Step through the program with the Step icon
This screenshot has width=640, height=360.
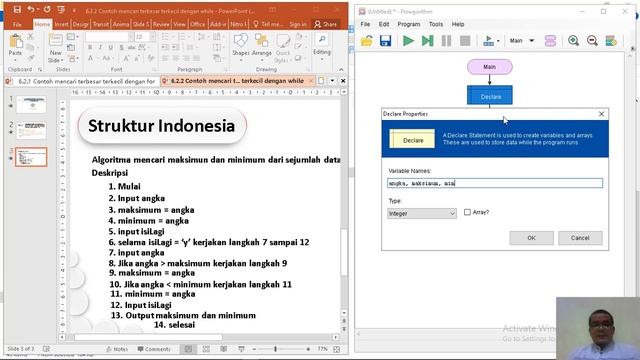[x=427, y=41]
